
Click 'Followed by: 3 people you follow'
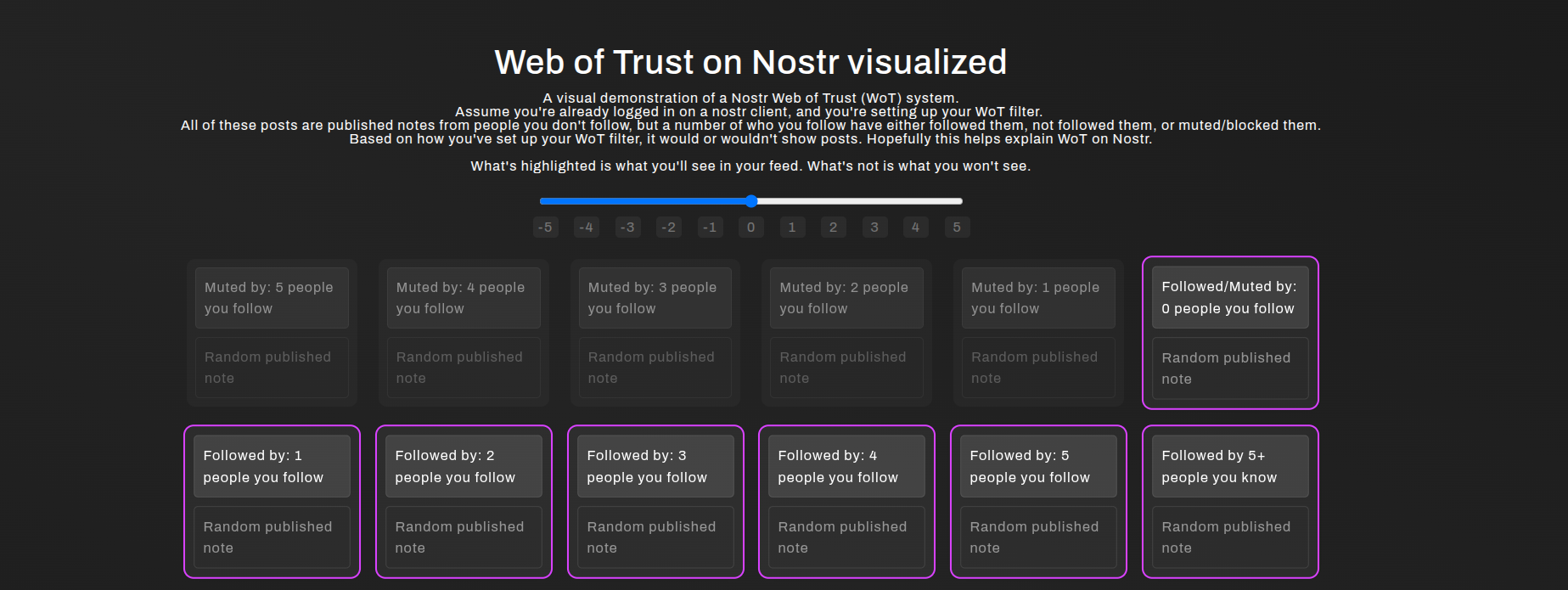[655, 466]
